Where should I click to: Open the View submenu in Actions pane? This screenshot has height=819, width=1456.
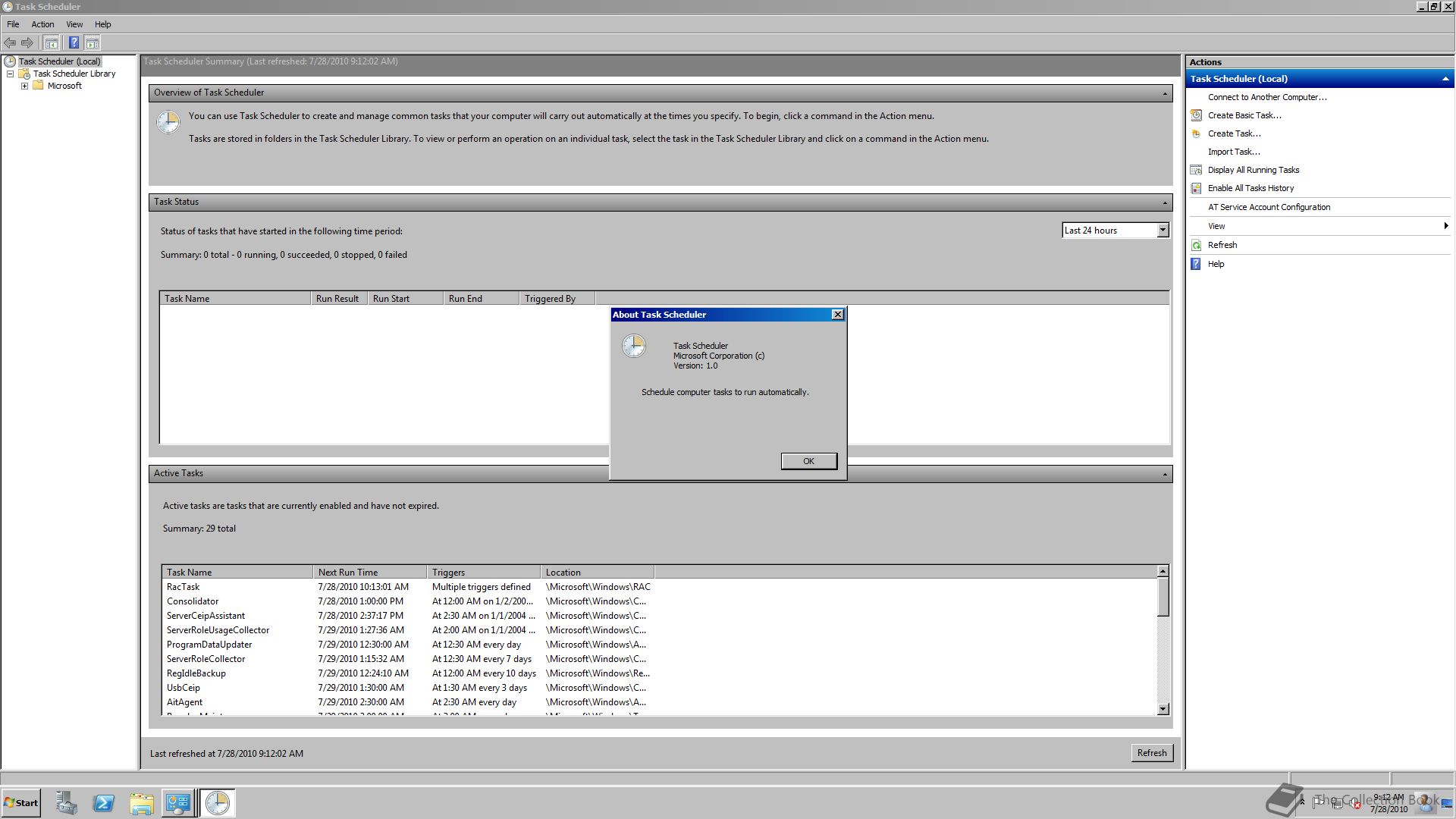(1319, 226)
